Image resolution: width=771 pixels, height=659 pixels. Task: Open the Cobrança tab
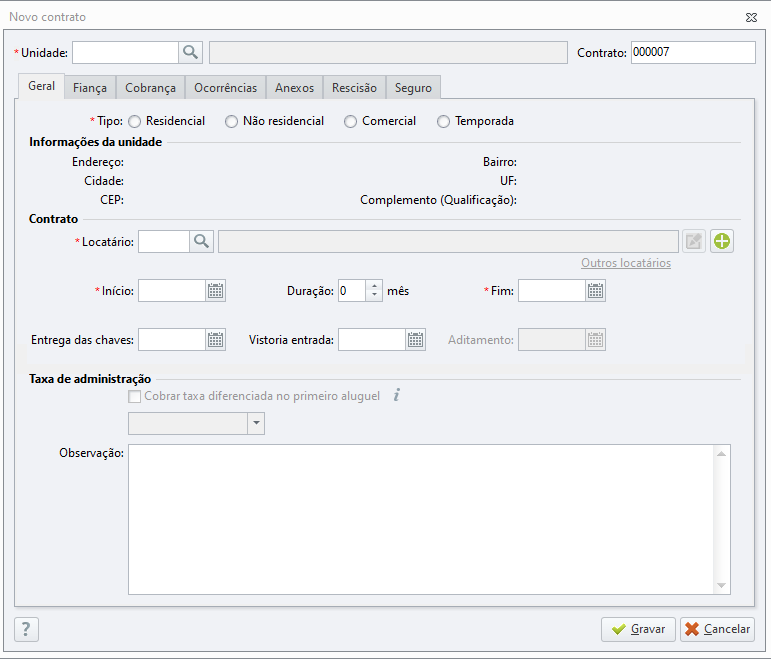[150, 88]
